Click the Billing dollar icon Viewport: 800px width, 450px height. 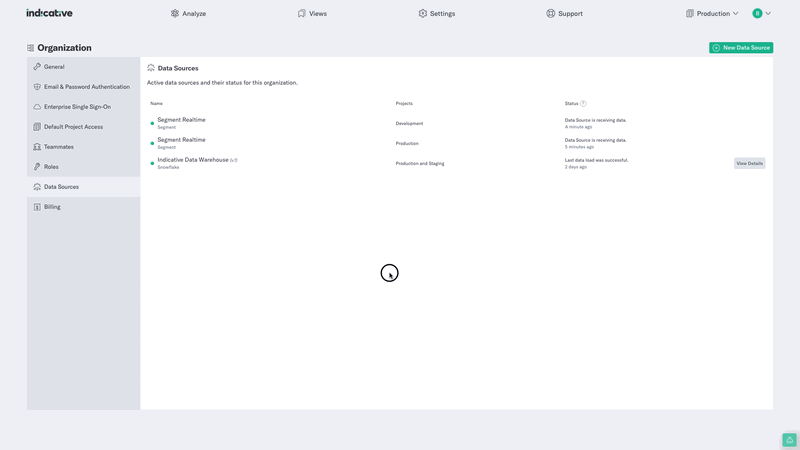click(37, 207)
